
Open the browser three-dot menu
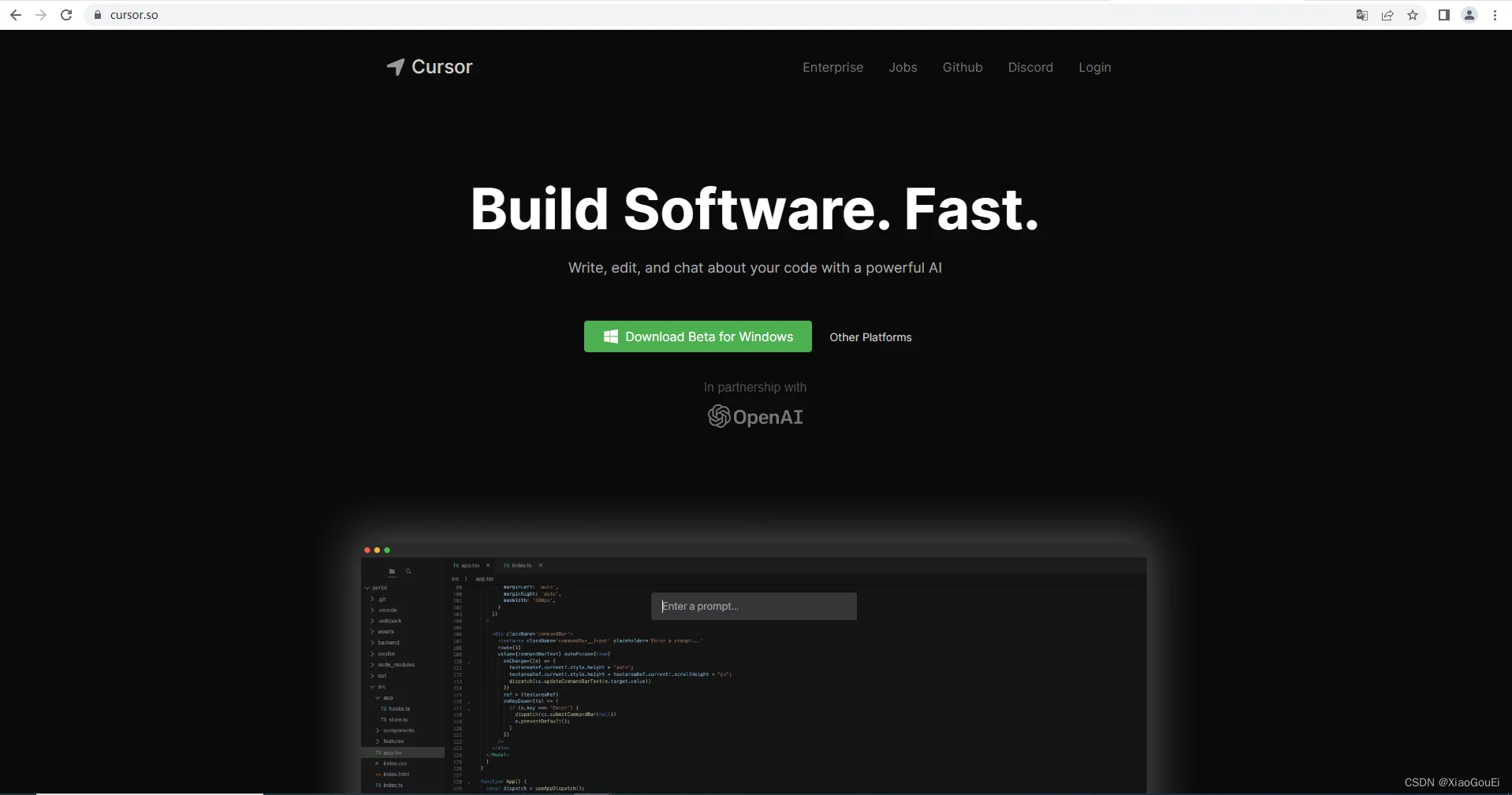pos(1495,15)
